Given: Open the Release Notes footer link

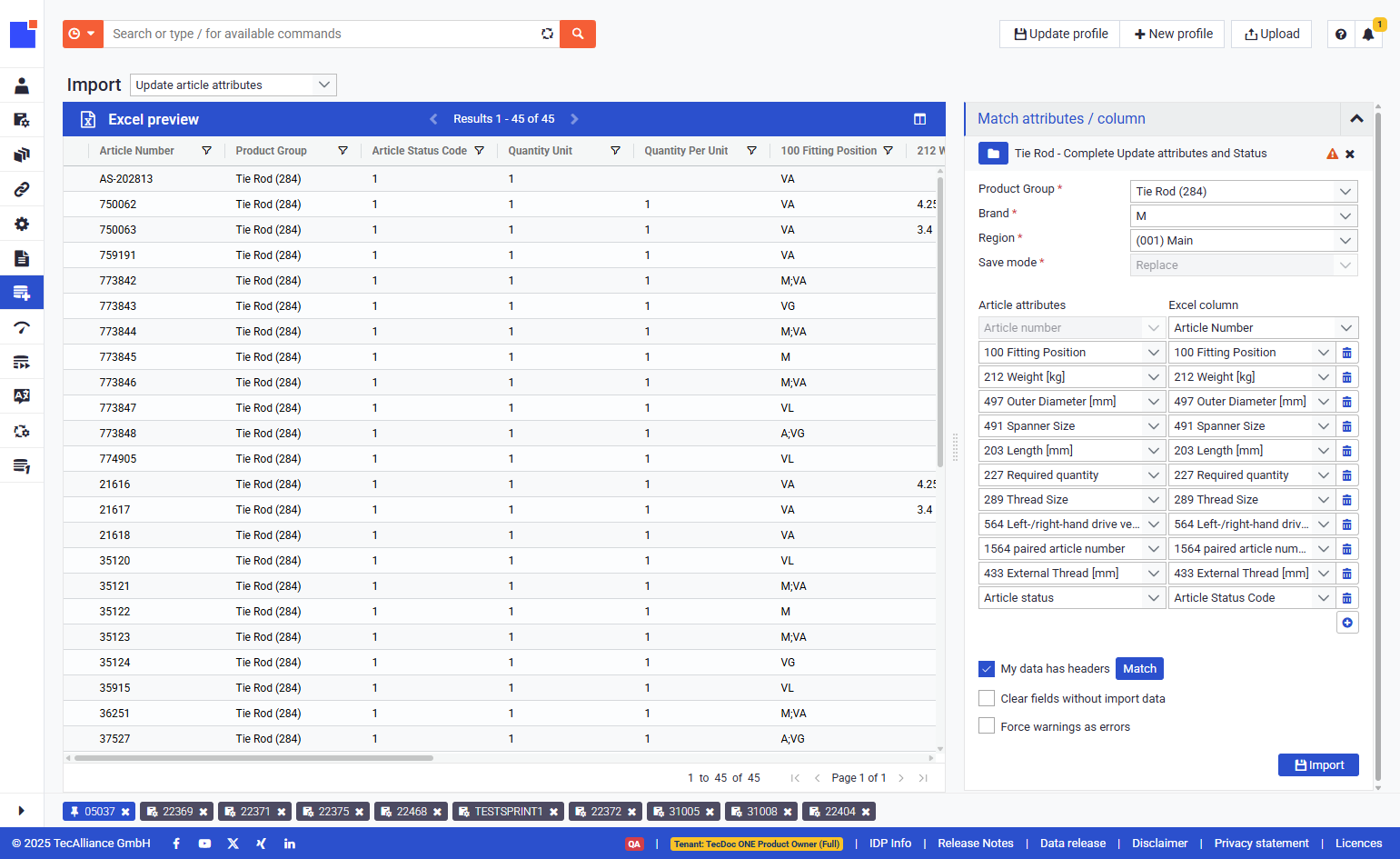Looking at the screenshot, I should (975, 844).
